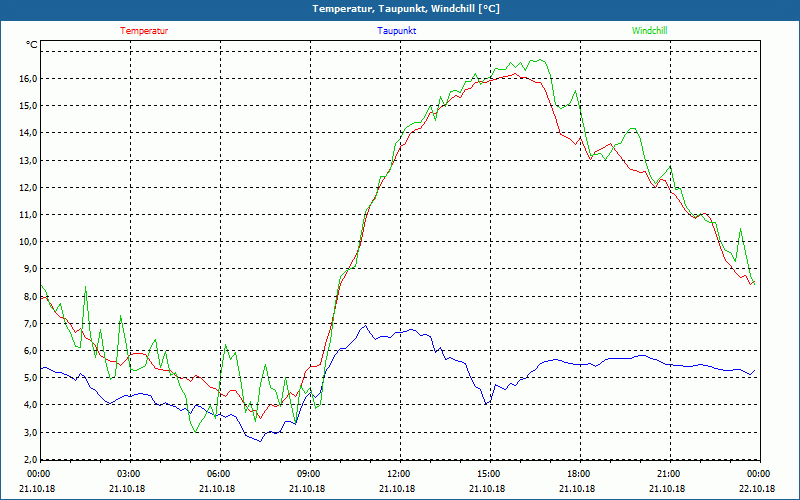
Task: Click the 12:00 time axis label
Action: 400,474
